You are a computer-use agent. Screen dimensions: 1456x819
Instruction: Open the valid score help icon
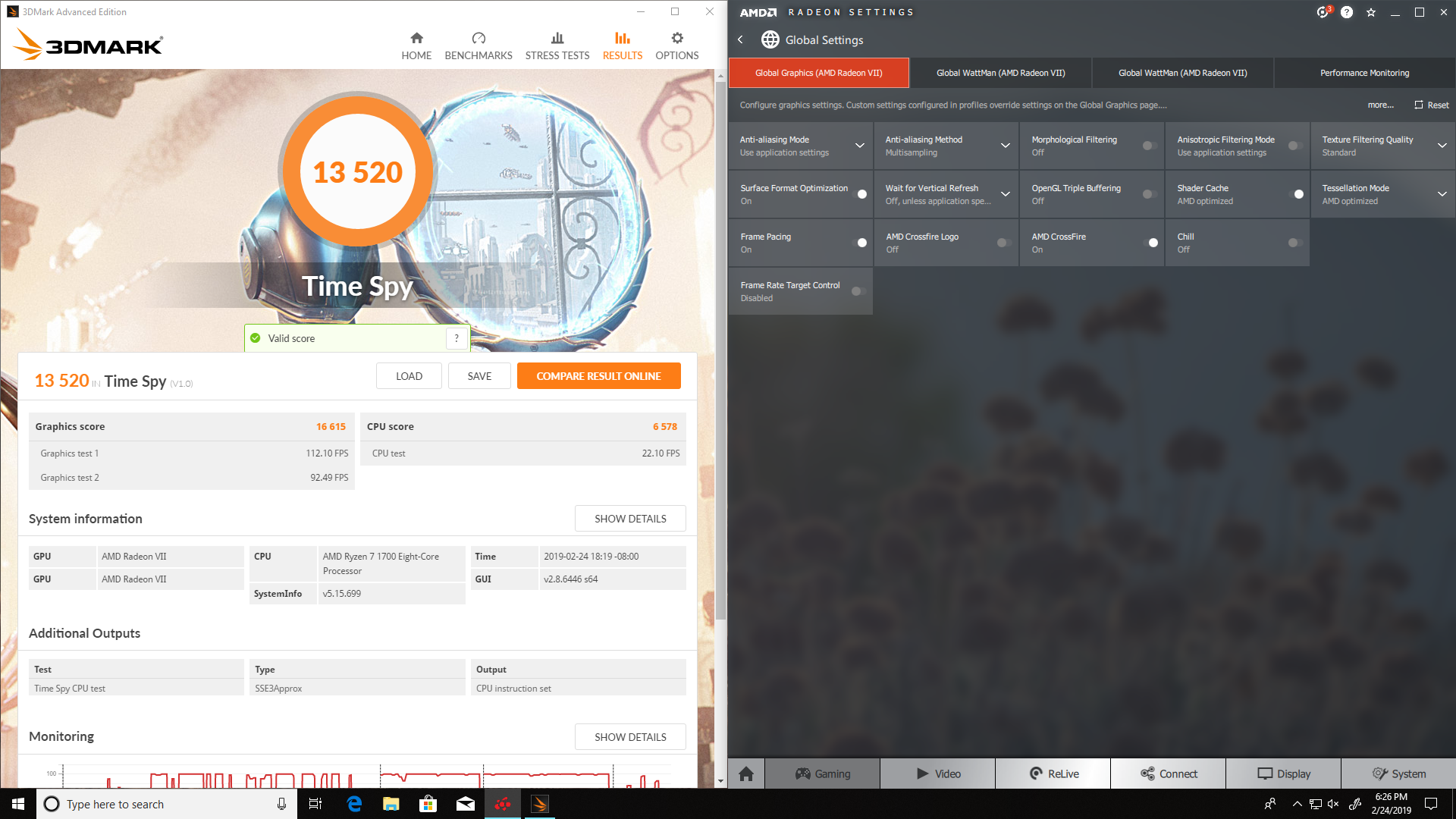457,338
